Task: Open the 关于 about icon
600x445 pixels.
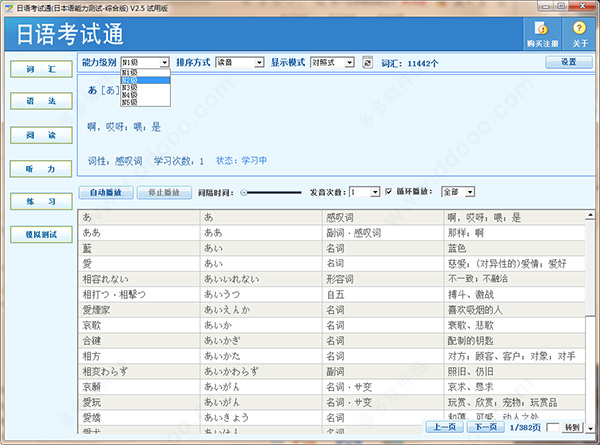Action: [579, 34]
